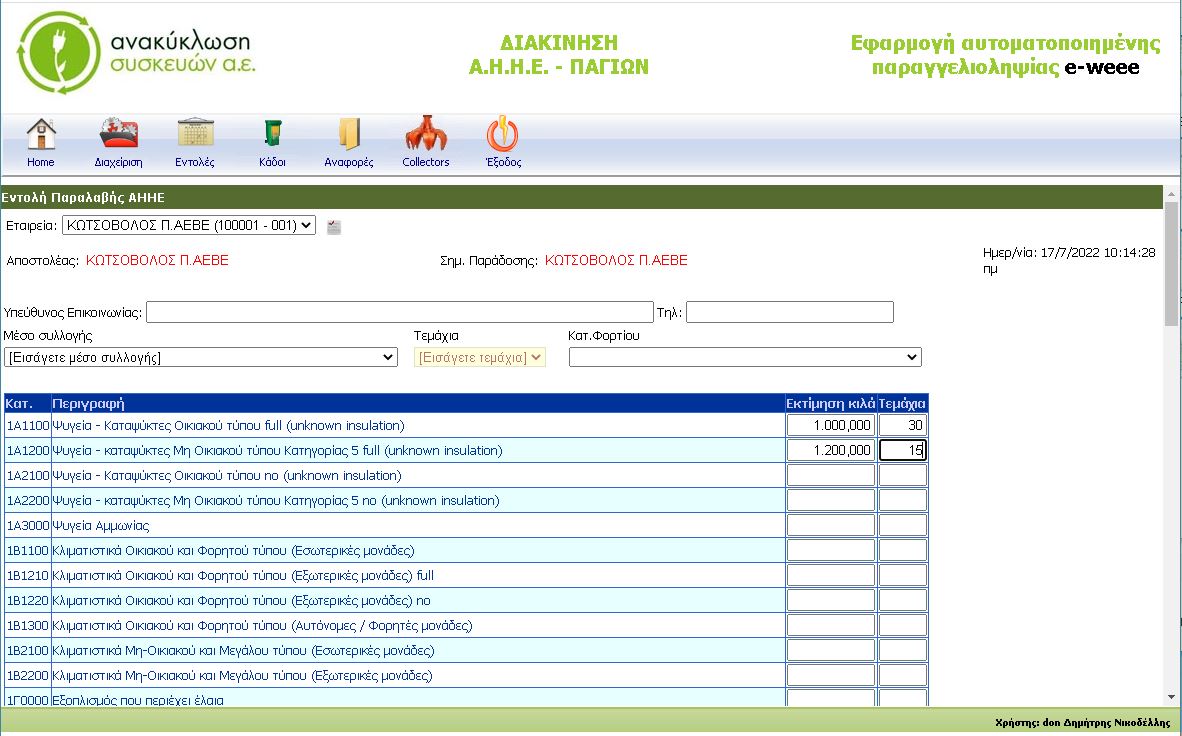
Task: Click Τεμάχια field for 1B1300 row
Action: tap(902, 624)
